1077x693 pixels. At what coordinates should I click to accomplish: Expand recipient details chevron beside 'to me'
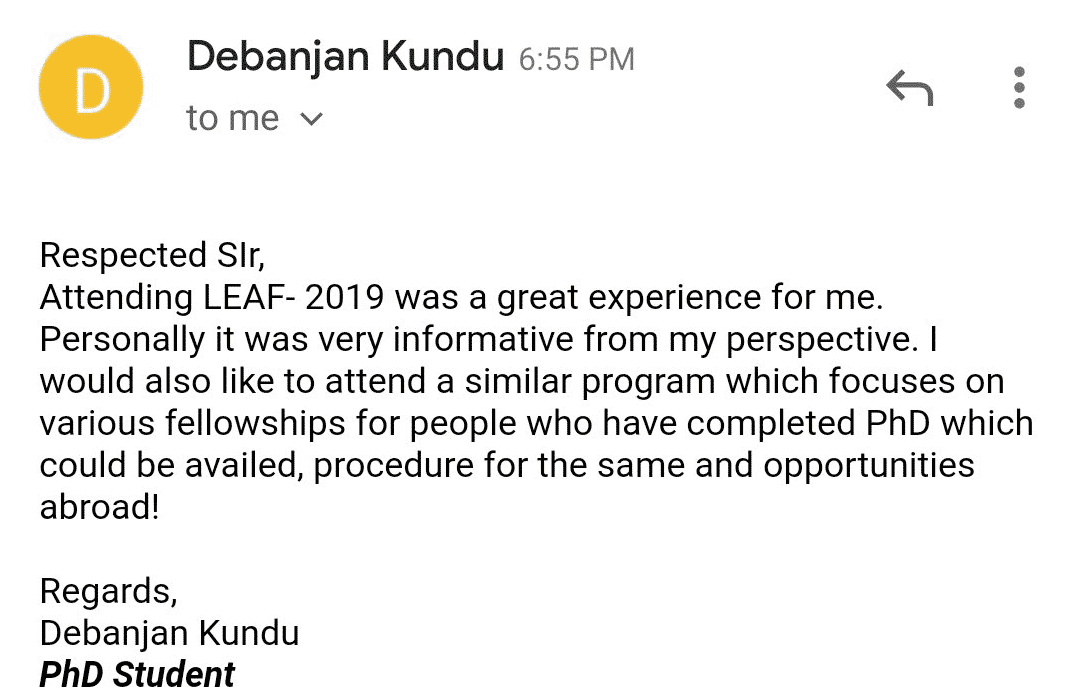point(311,120)
